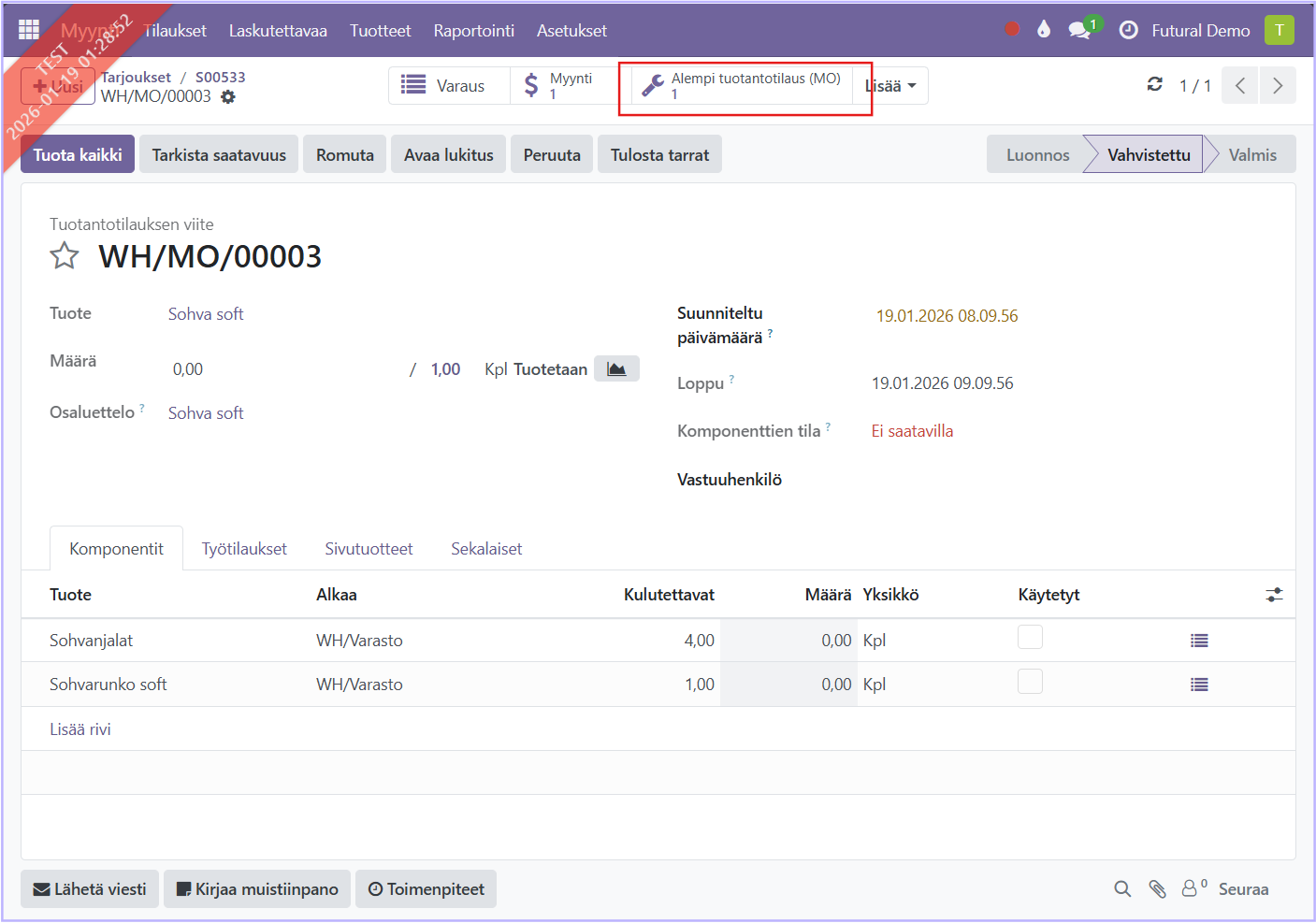Viewport: 1316px width, 923px height.
Task: Open details list icon for Sohvarunko soft row
Action: coord(1199,685)
